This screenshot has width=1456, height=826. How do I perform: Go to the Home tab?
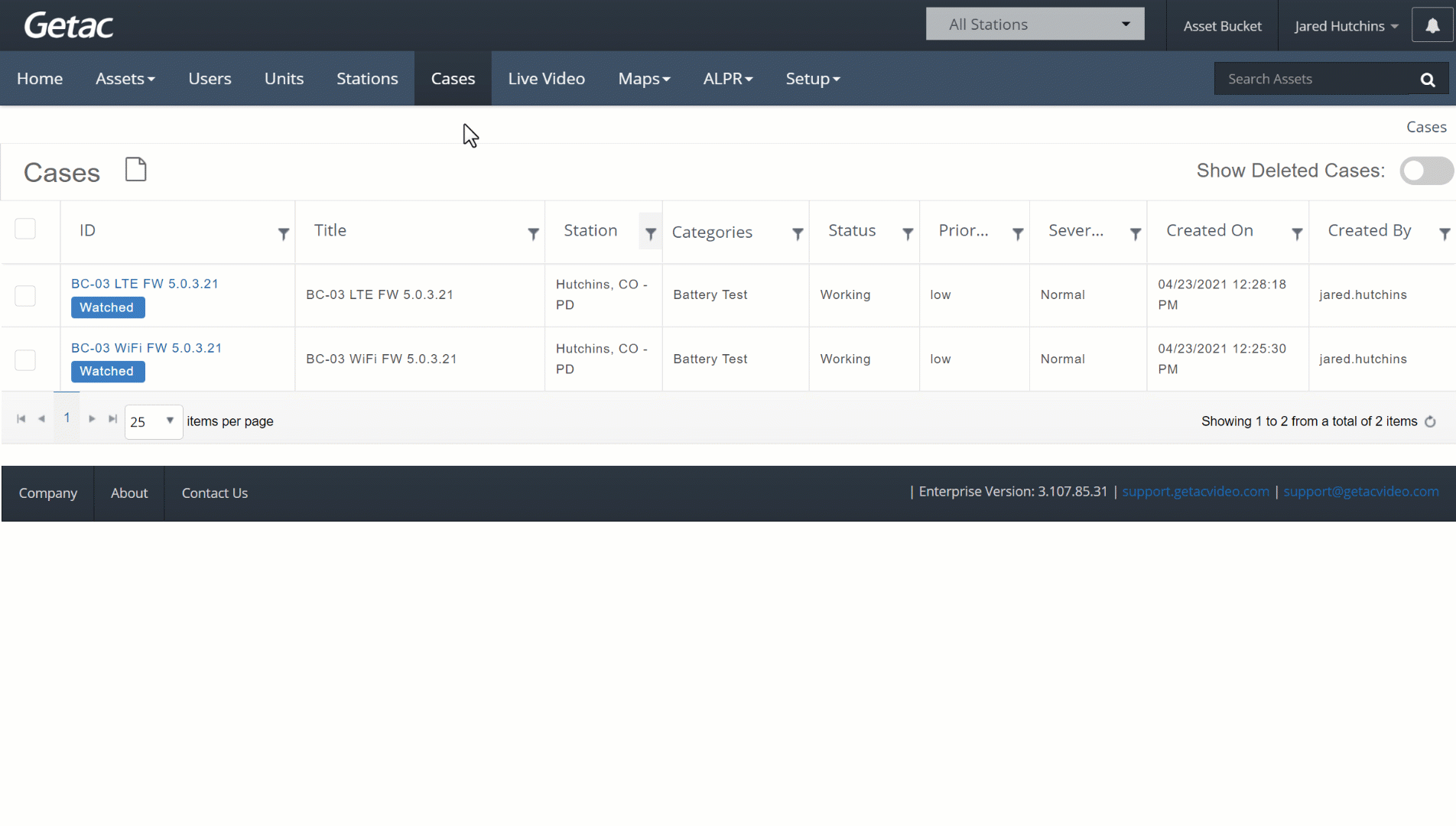coord(40,79)
